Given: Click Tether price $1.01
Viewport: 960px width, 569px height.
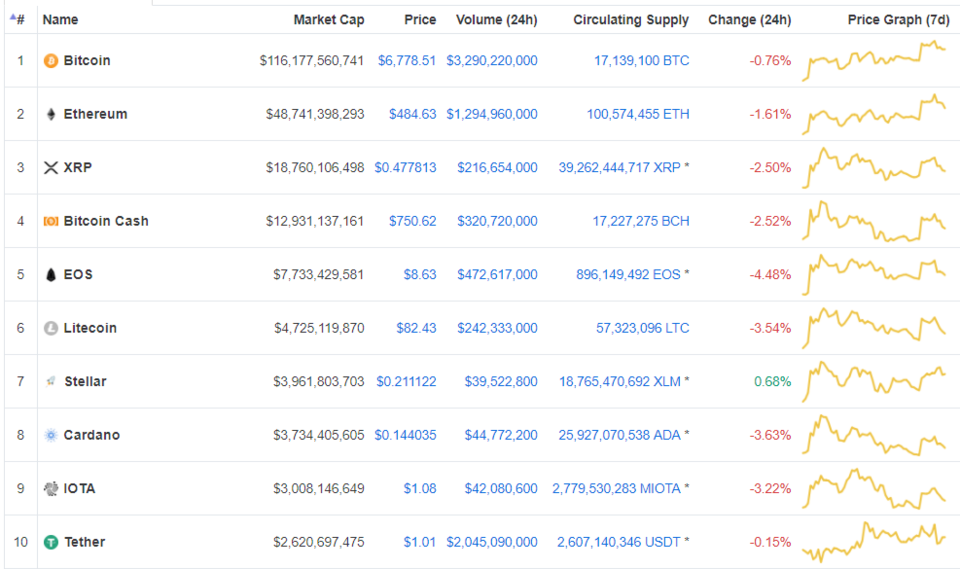Looking at the screenshot, I should [420, 542].
